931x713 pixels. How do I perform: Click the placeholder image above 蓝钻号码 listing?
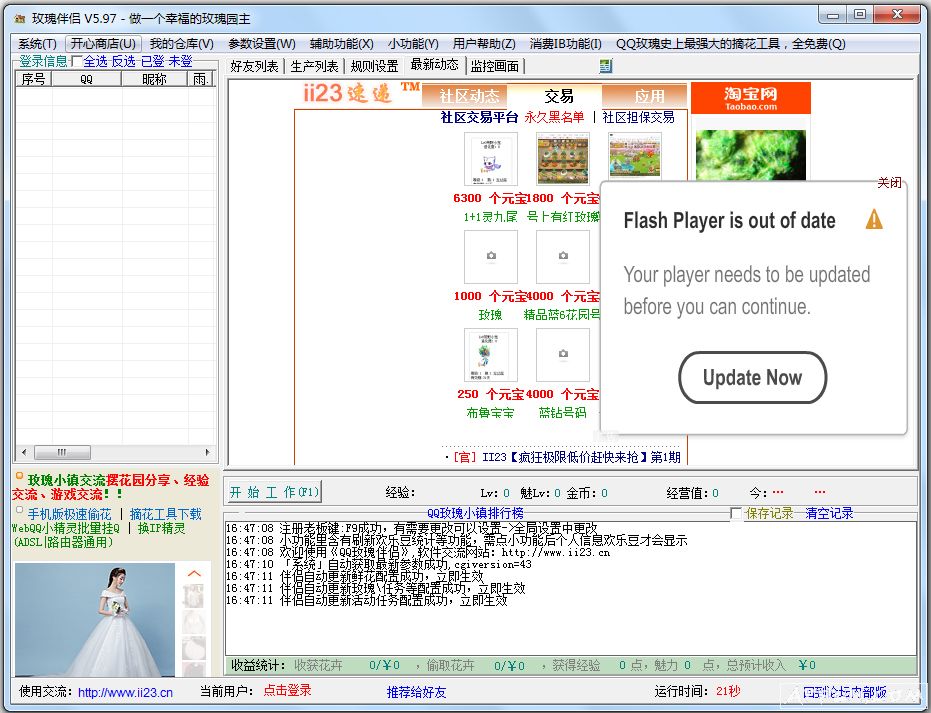click(x=562, y=355)
